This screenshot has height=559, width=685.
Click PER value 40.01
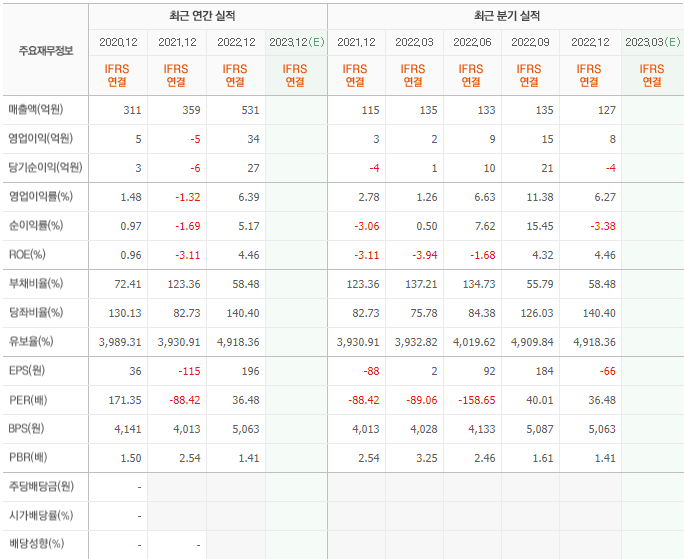click(x=540, y=400)
